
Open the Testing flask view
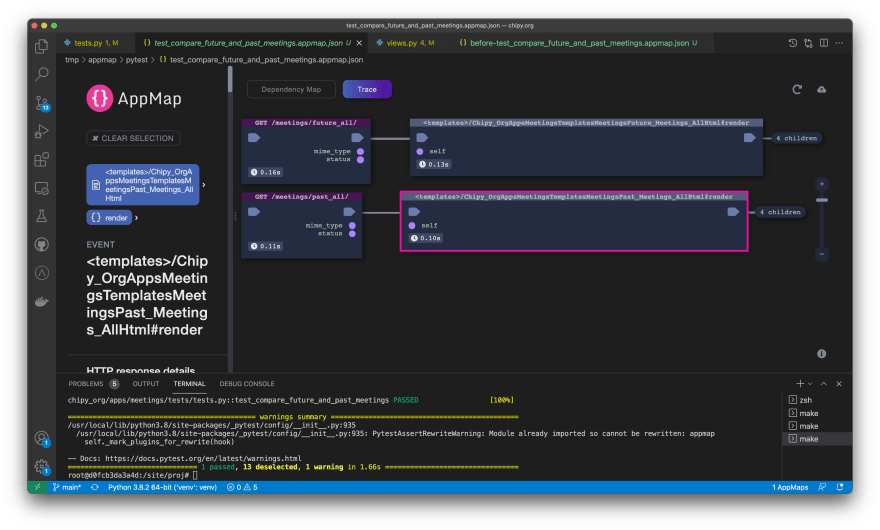(x=42, y=216)
